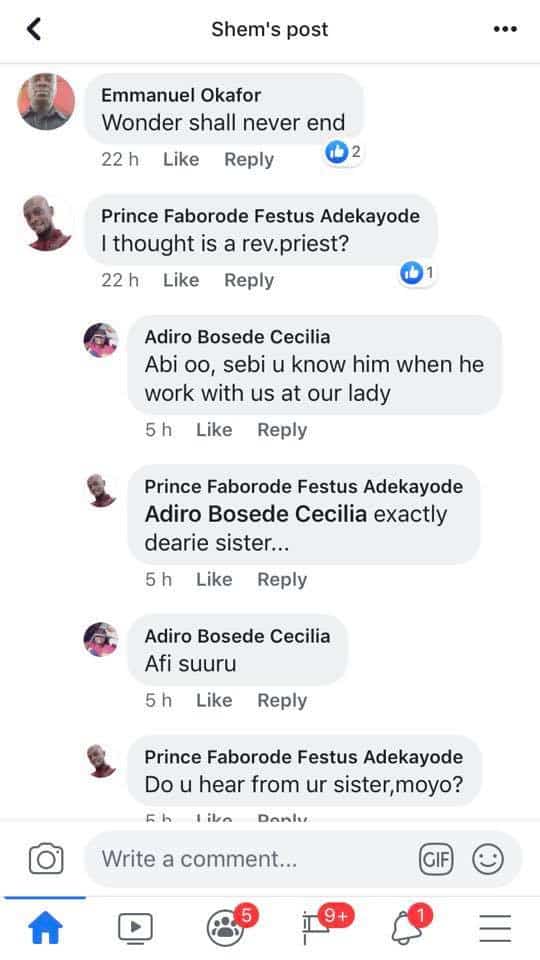This screenshot has height=960, width=540.
Task: Go back using the back arrow
Action: (34, 29)
